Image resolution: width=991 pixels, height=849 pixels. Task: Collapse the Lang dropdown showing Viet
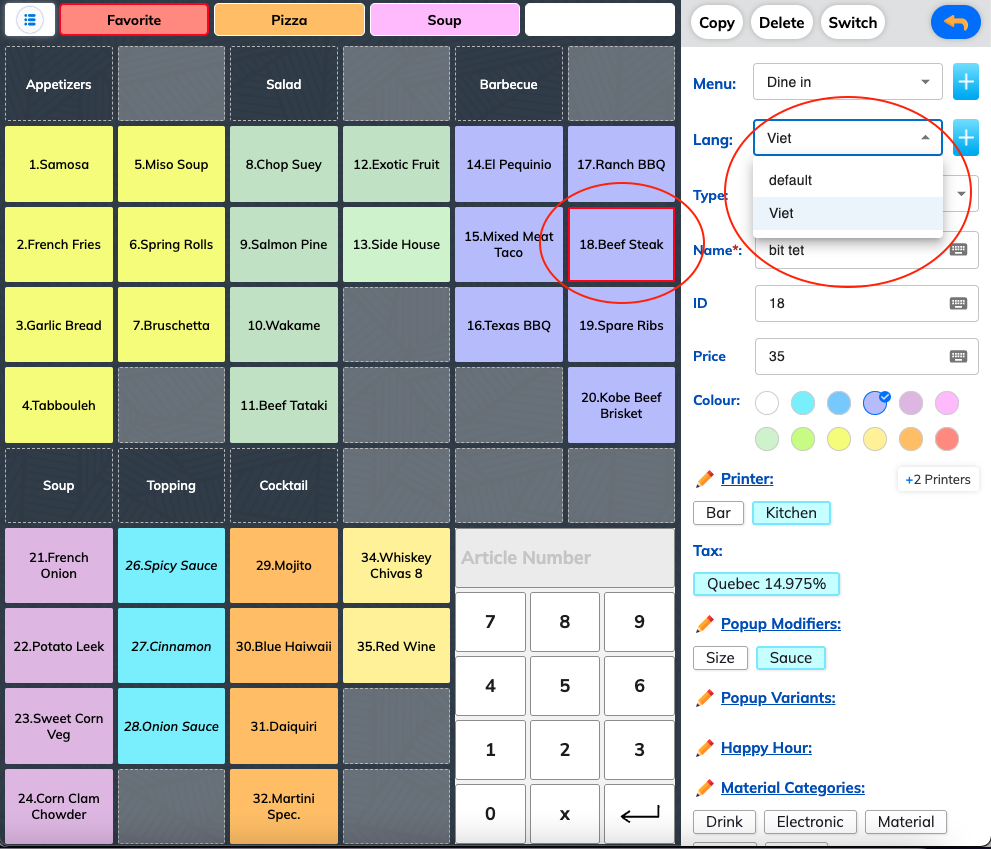(x=848, y=138)
